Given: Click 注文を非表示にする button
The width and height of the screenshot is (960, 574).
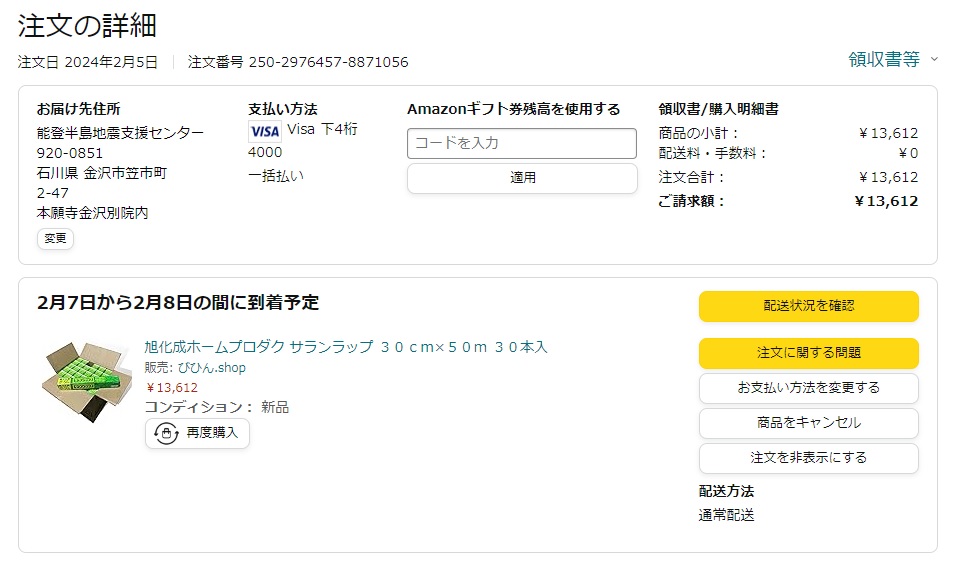Looking at the screenshot, I should coord(809,458).
